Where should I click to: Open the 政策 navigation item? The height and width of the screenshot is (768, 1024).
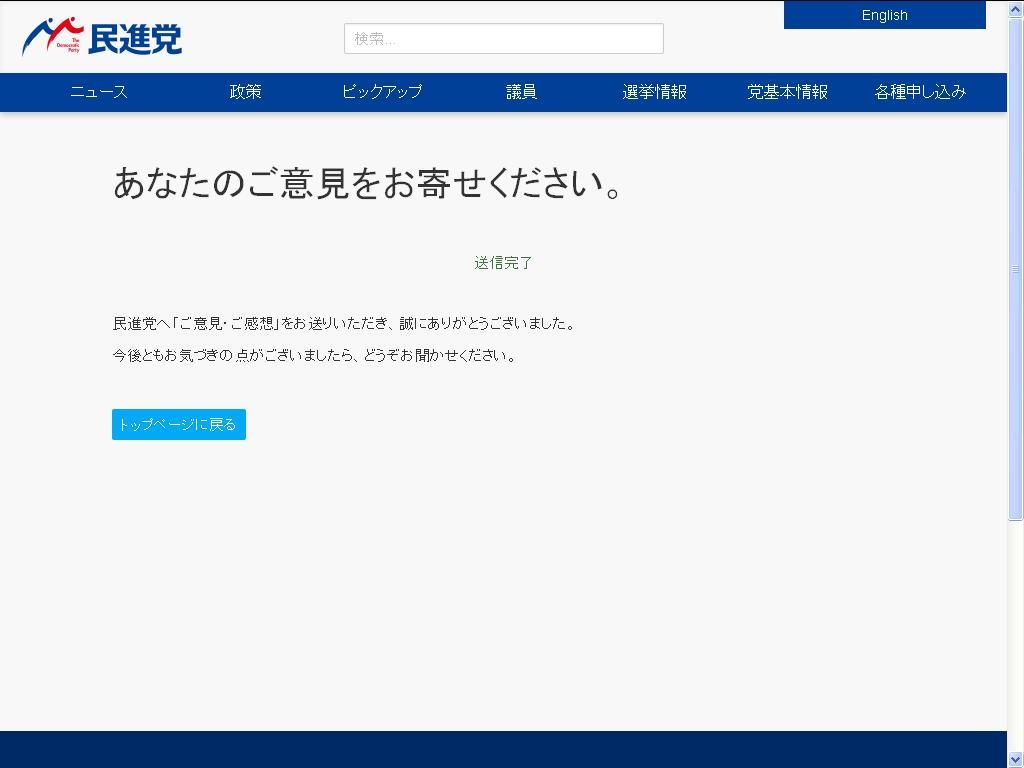[245, 92]
